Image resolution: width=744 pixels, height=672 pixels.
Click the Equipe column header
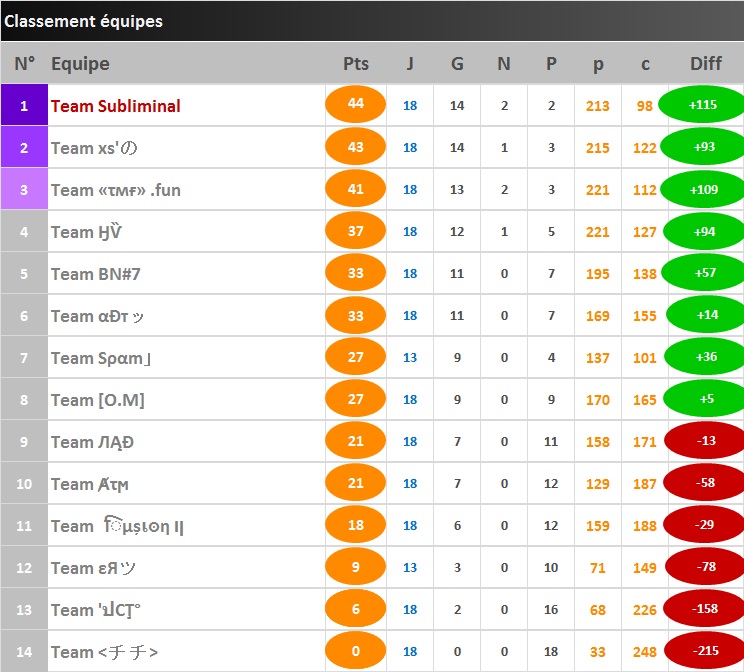[x=80, y=64]
